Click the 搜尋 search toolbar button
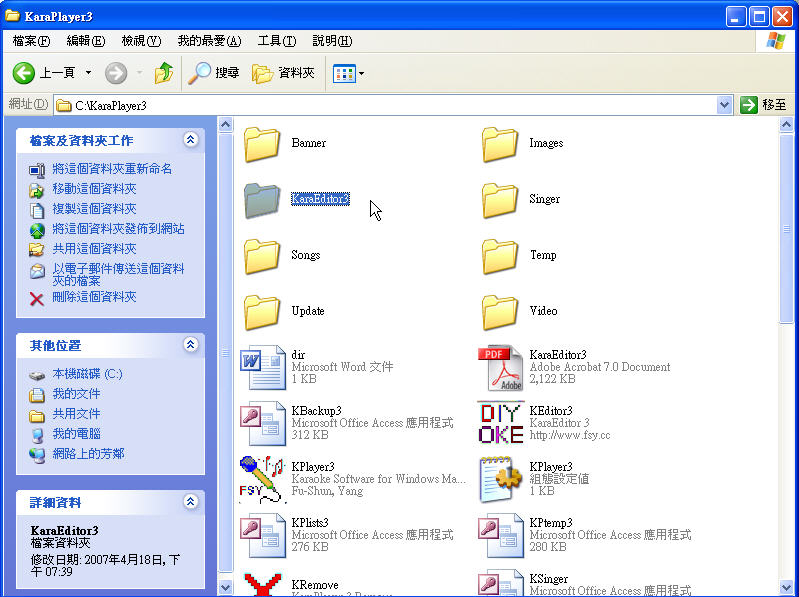The height and width of the screenshot is (597, 799). click(214, 73)
